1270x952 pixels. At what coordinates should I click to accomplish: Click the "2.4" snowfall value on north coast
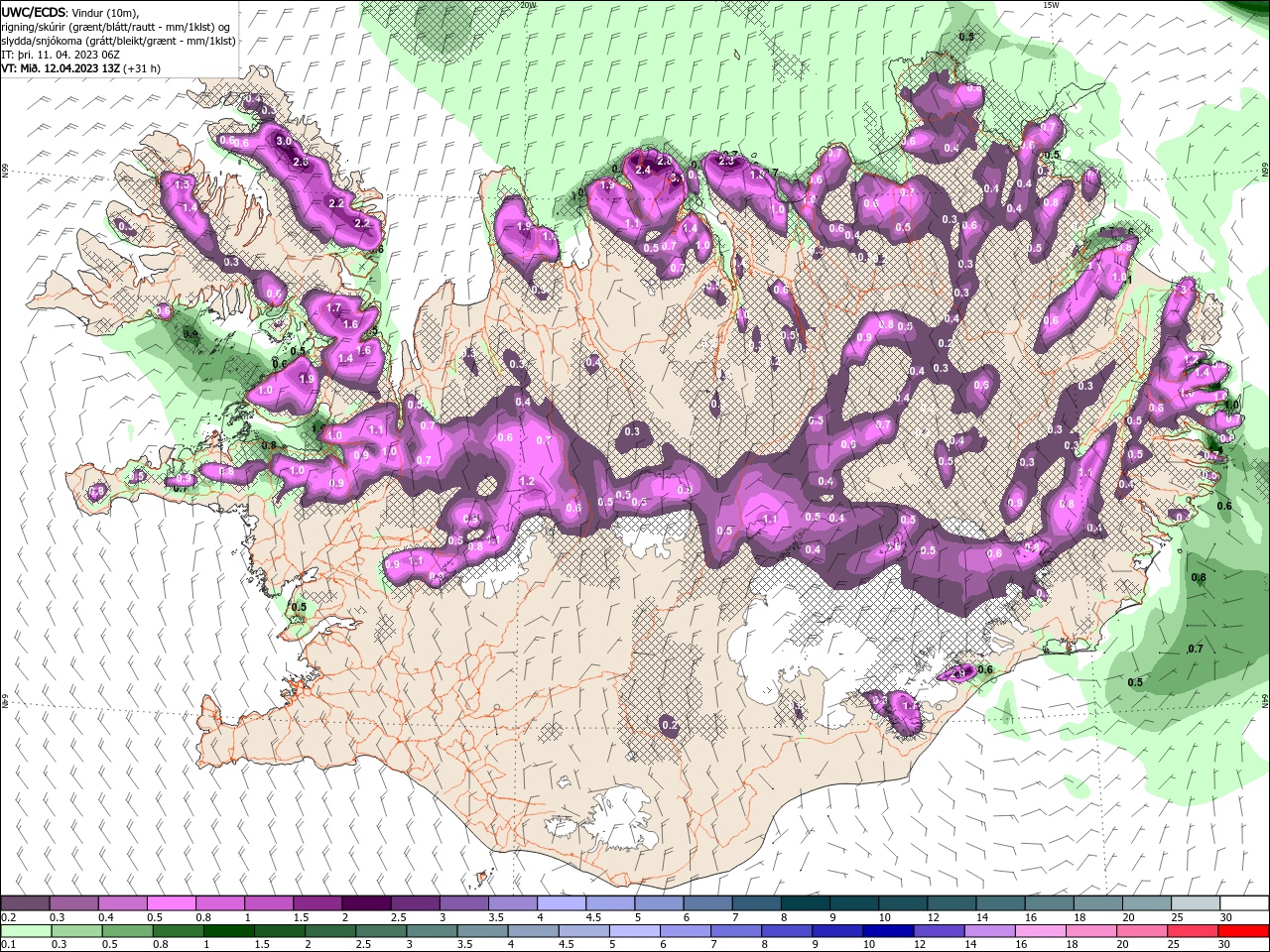(x=643, y=171)
